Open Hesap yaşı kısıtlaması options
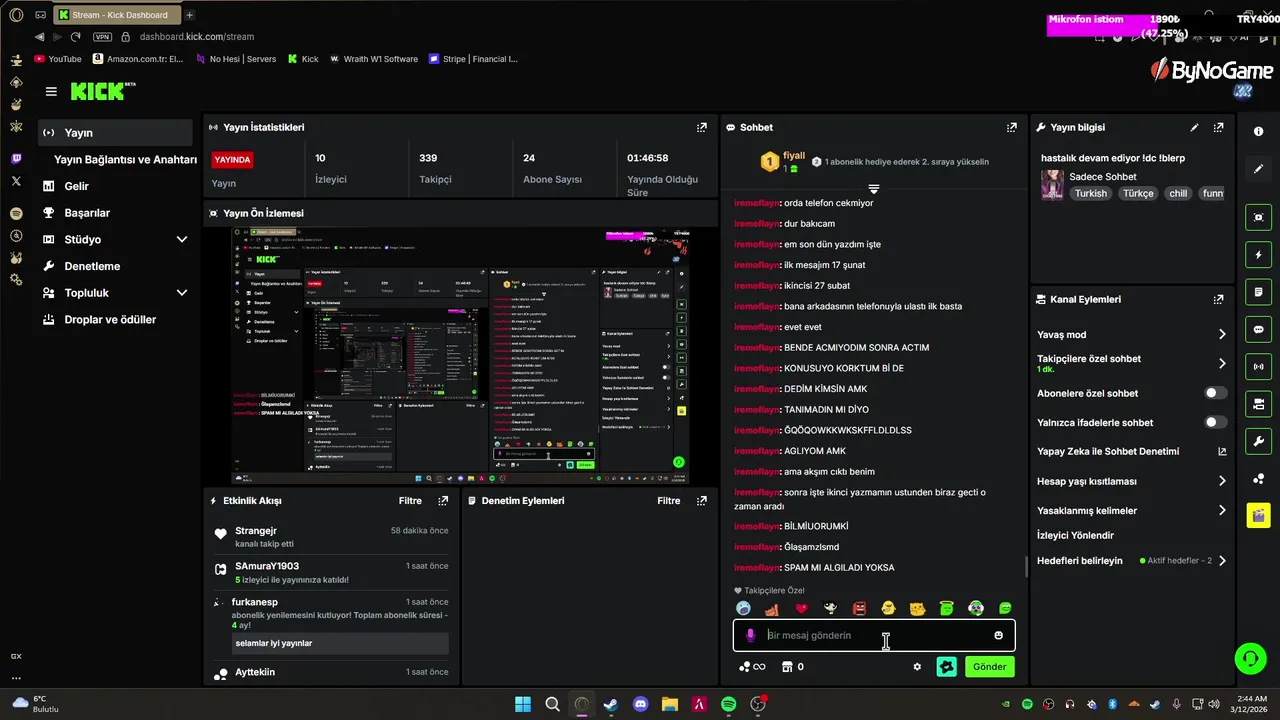This screenshot has width=1280, height=720. [x=1222, y=481]
